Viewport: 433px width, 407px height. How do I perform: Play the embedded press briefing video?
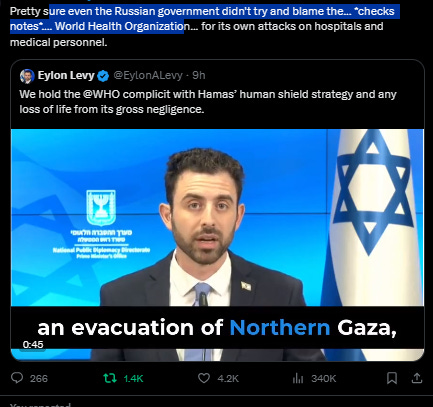pos(217,245)
